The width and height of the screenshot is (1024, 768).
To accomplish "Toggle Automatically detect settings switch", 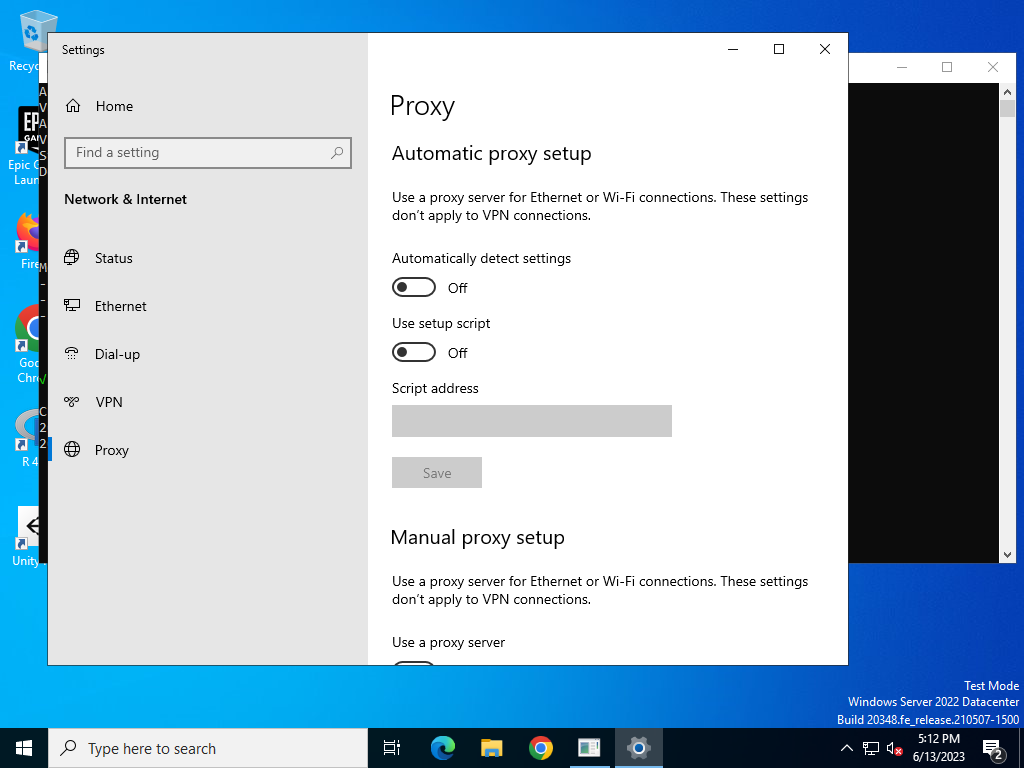I will (x=414, y=287).
